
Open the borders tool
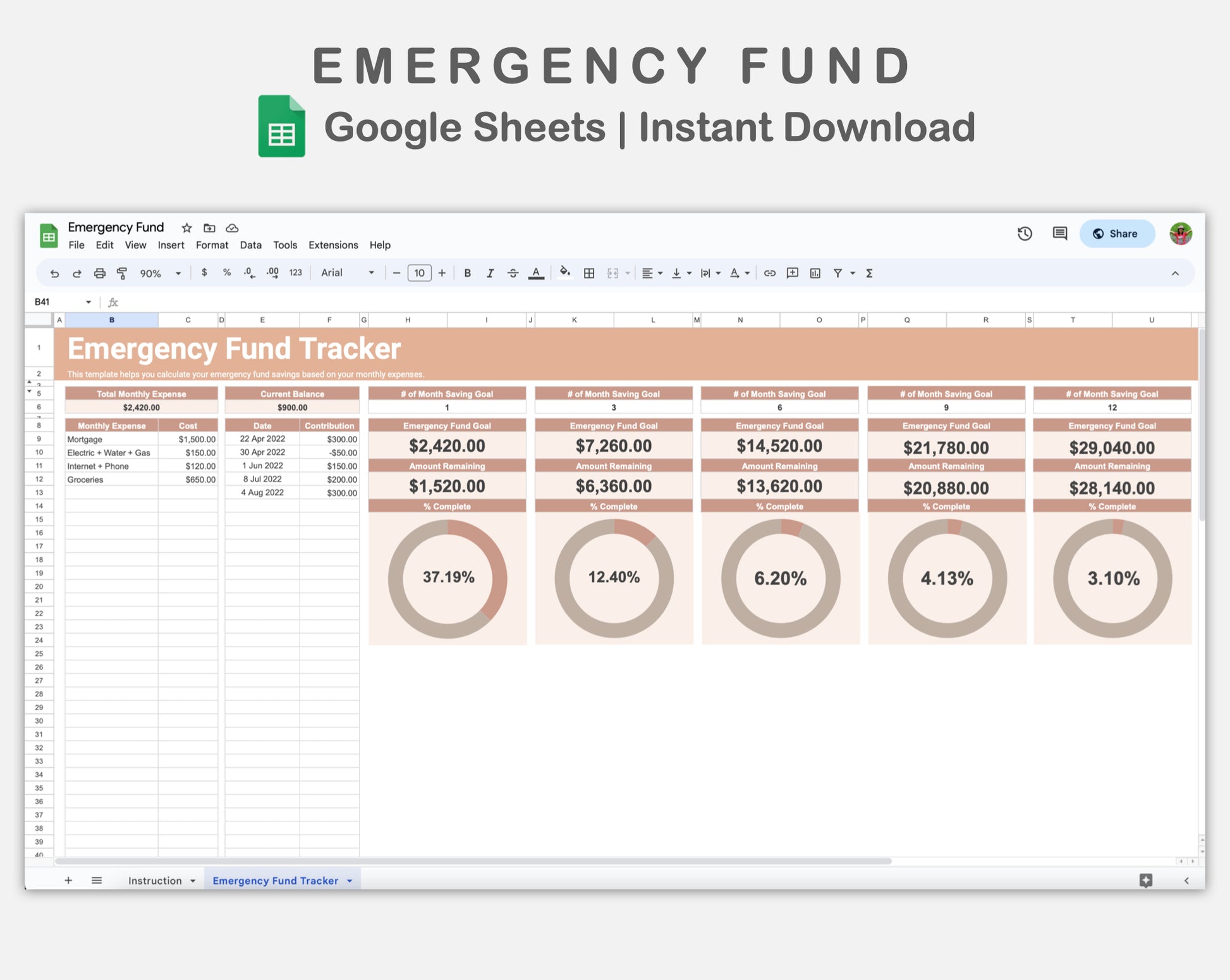[x=588, y=273]
